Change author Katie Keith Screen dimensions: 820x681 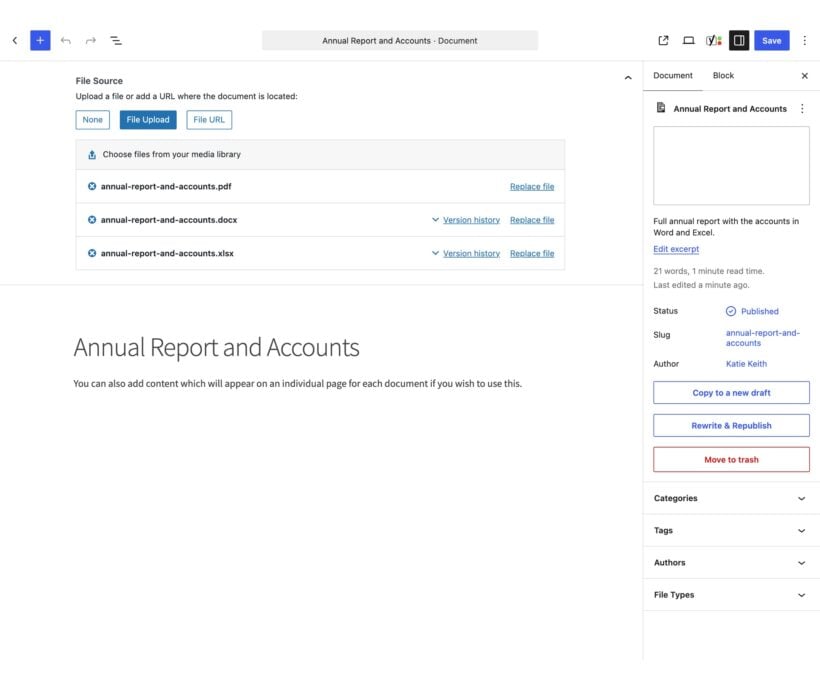coord(746,364)
